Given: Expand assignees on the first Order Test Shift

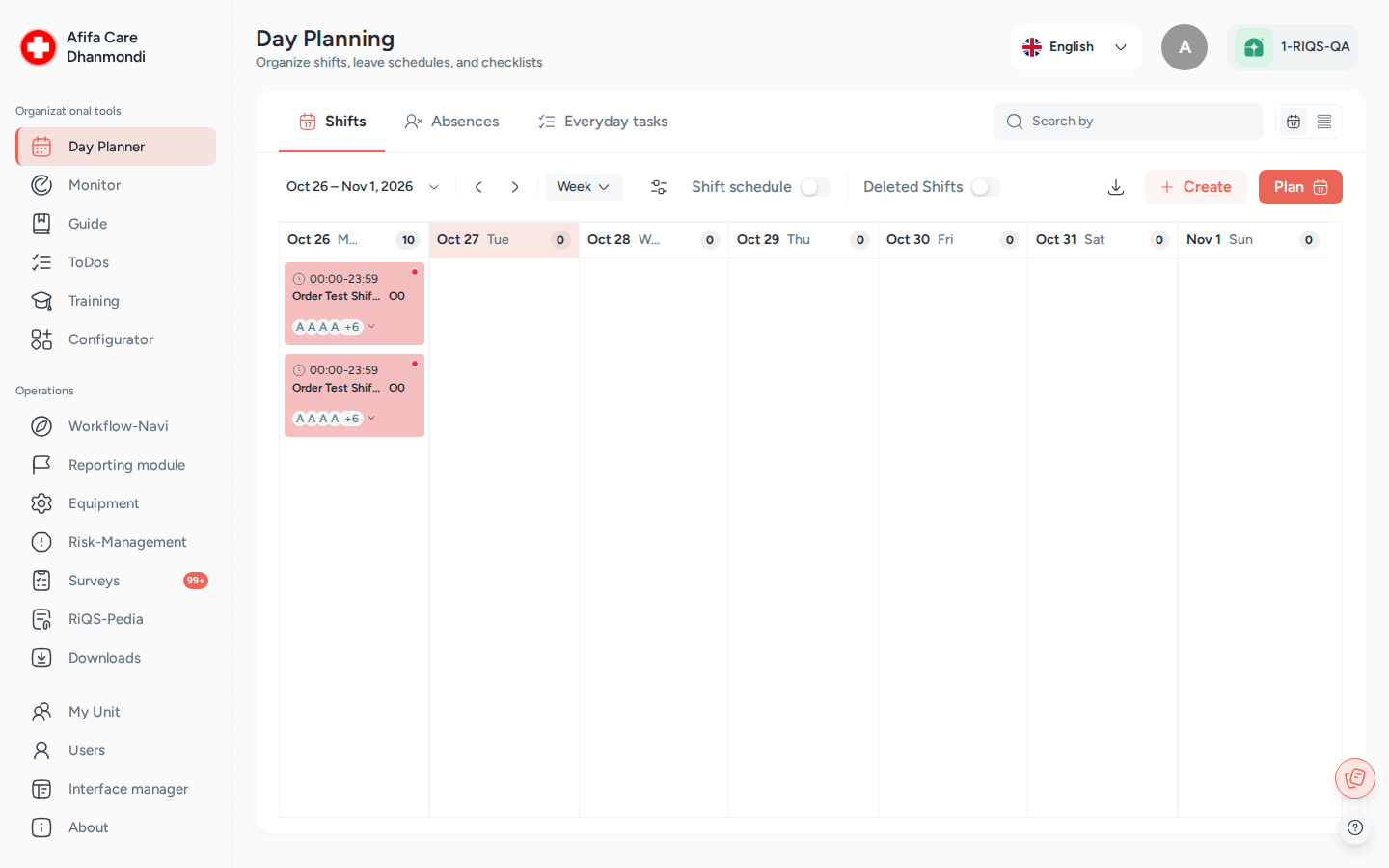Looking at the screenshot, I should click(x=371, y=327).
